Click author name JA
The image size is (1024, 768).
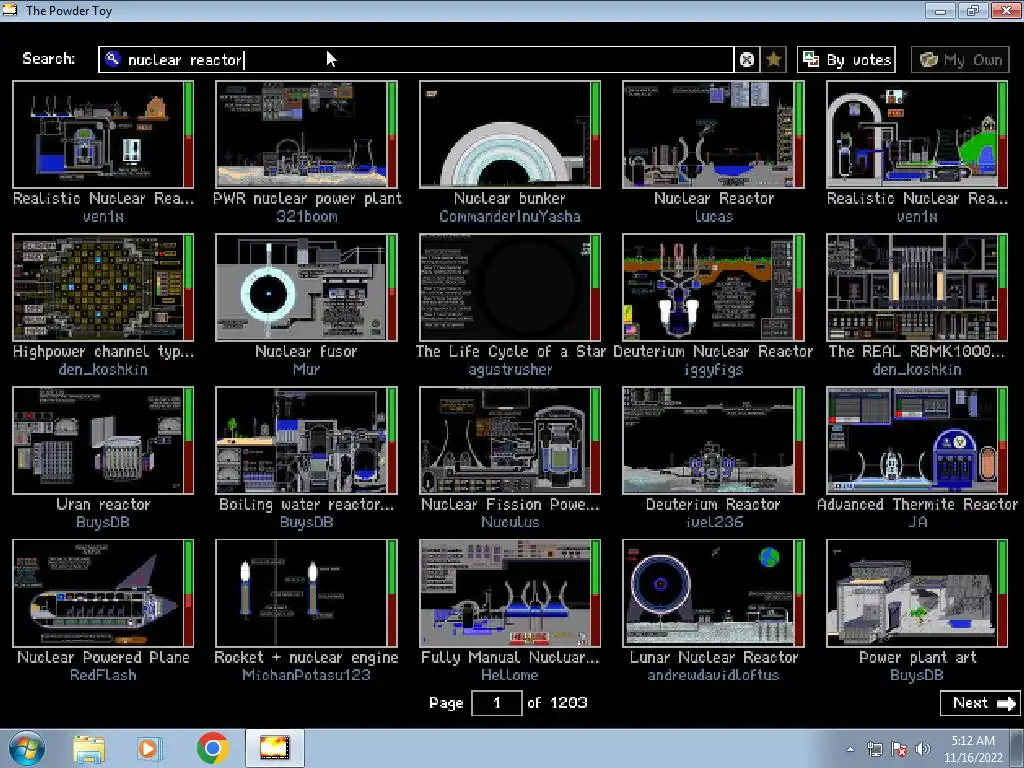(917, 522)
